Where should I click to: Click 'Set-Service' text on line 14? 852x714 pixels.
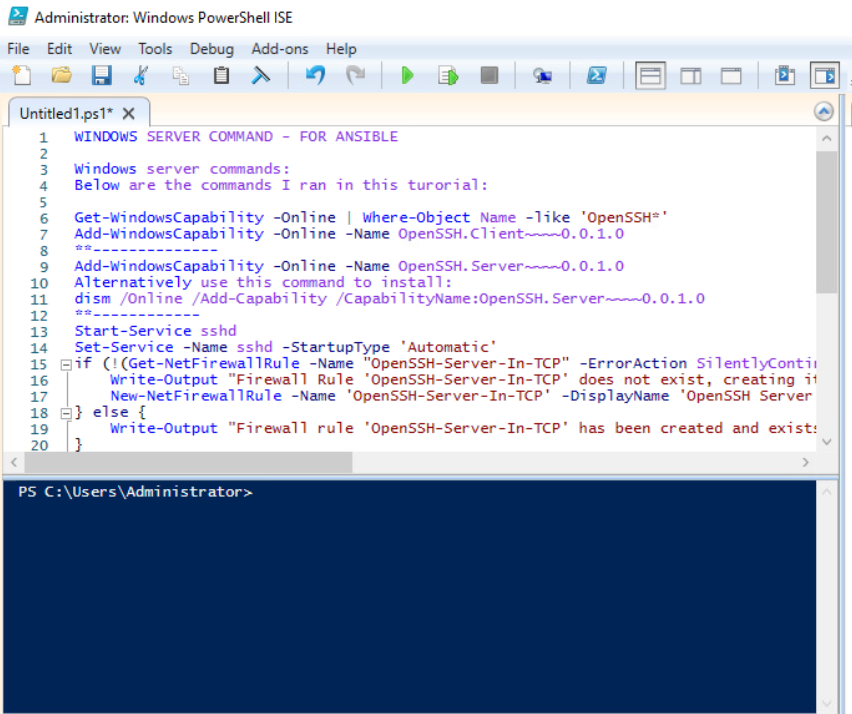click(x=124, y=347)
